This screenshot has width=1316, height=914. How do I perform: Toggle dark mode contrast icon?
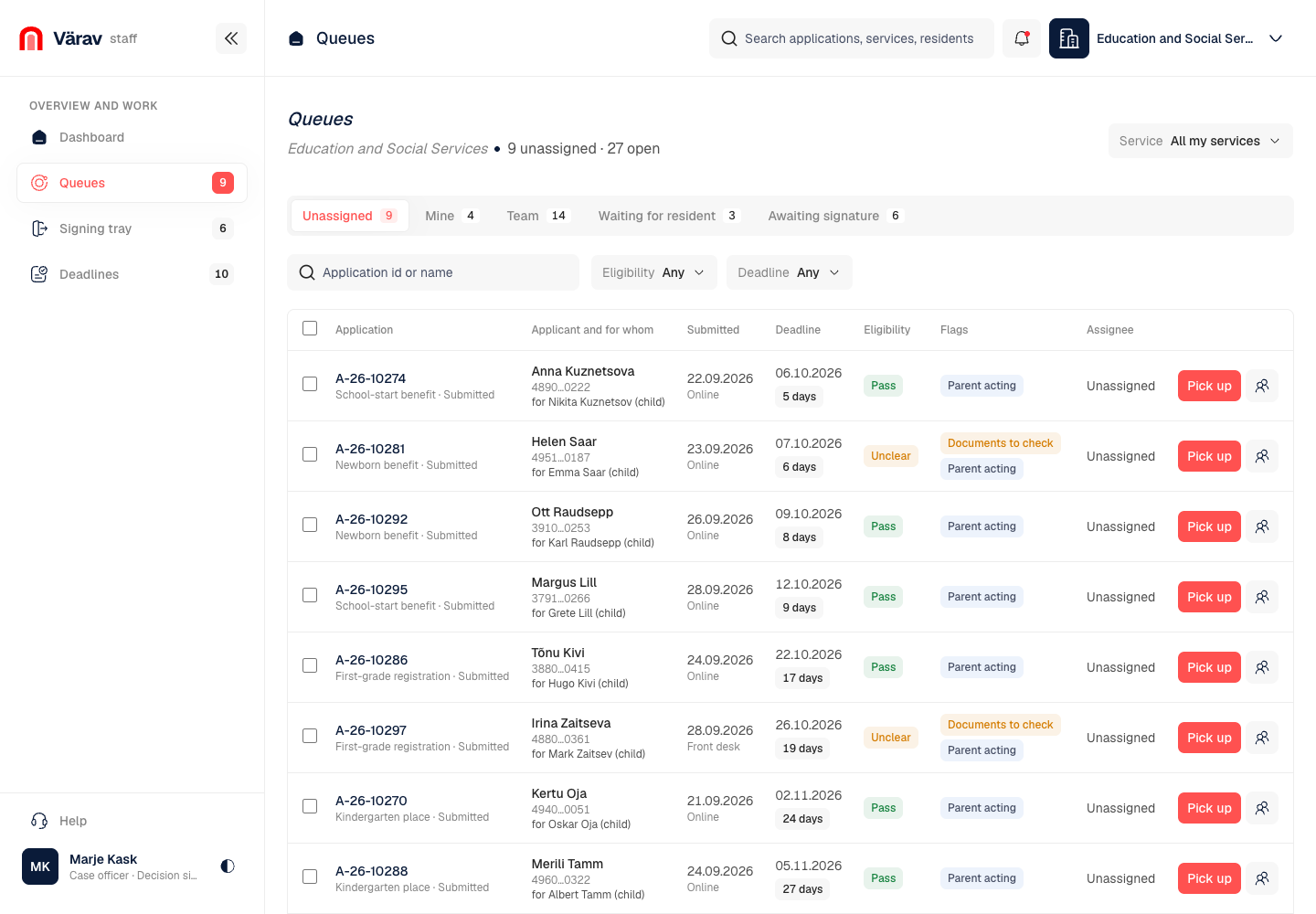[228, 866]
